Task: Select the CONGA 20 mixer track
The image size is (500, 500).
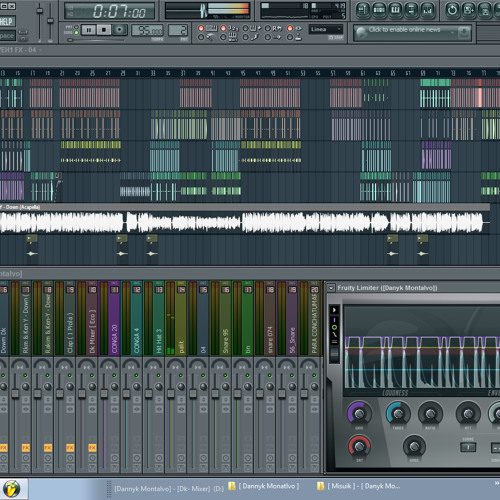Action: click(x=114, y=318)
